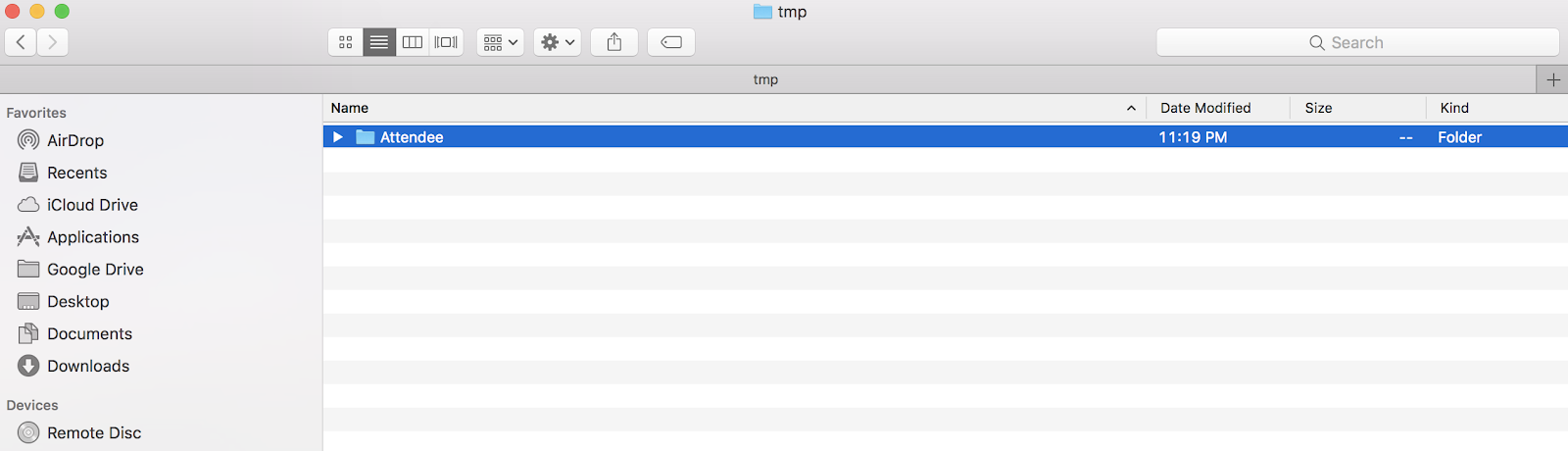Viewport: 1568px width, 451px height.
Task: Click the Applications sidebar icon
Action: 28,236
